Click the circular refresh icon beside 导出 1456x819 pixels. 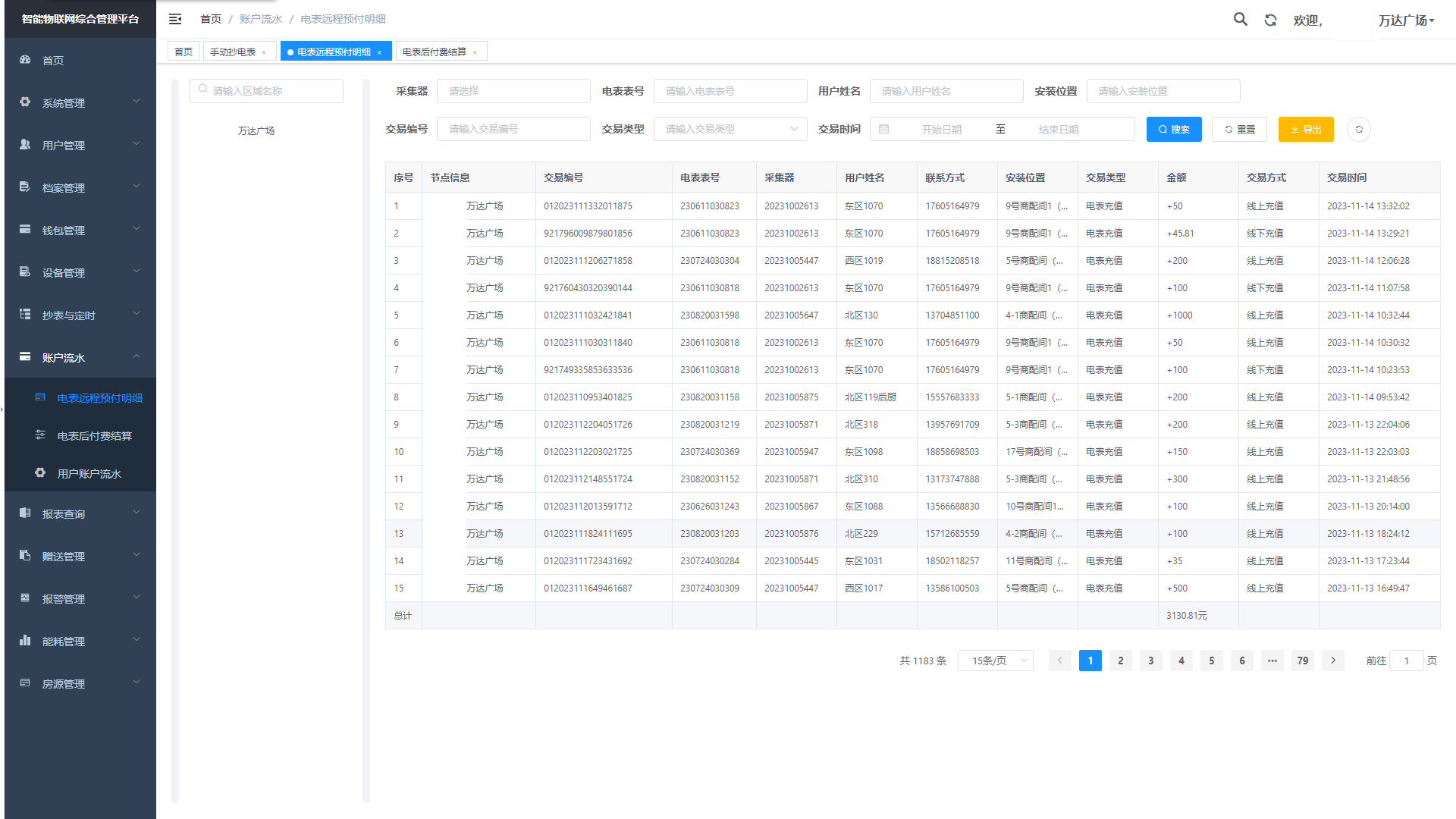1358,130
